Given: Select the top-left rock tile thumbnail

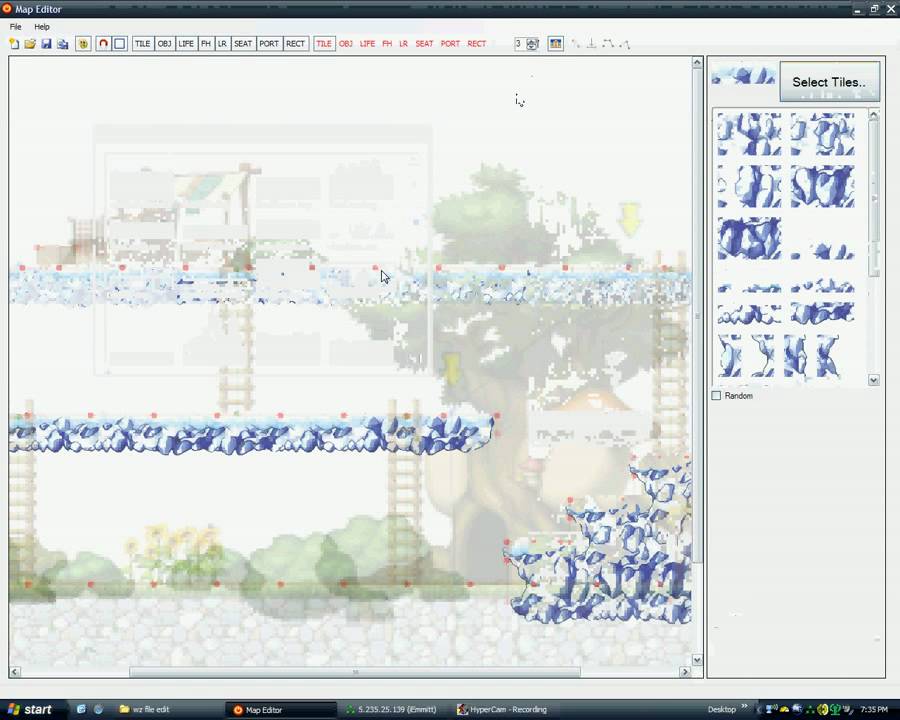Looking at the screenshot, I should pyautogui.click(x=749, y=134).
